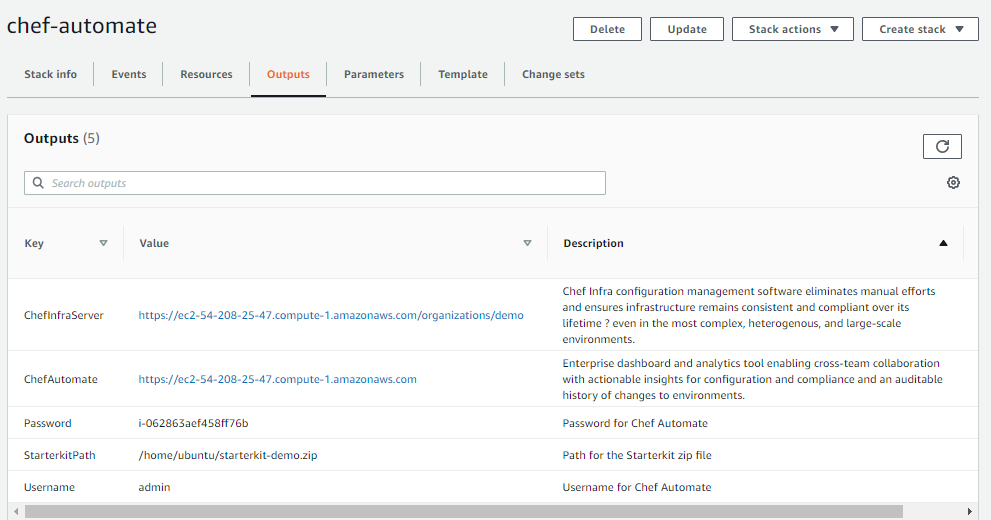The image size is (991, 520).
Task: Sort by Key column arrow
Action: [103, 243]
